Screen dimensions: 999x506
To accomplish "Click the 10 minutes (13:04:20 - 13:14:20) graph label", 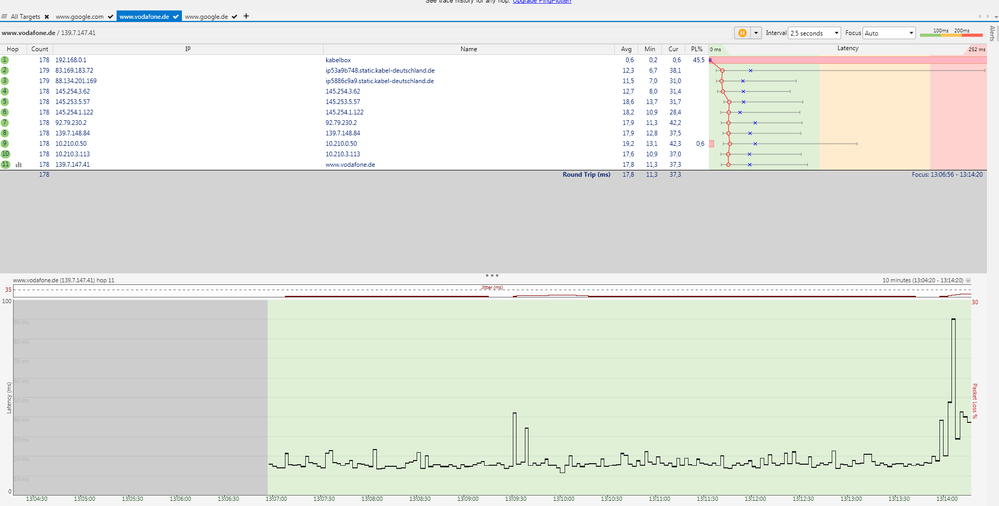I will point(923,280).
